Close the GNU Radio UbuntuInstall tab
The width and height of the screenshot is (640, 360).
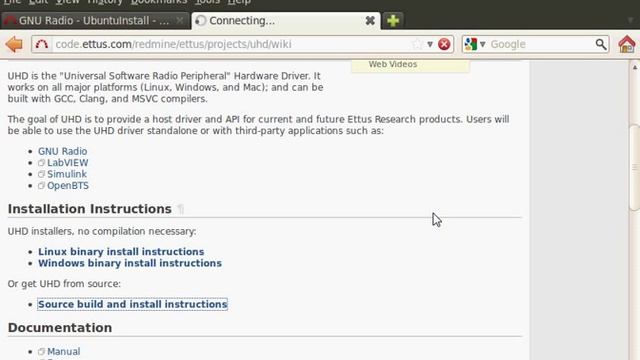pos(180,20)
